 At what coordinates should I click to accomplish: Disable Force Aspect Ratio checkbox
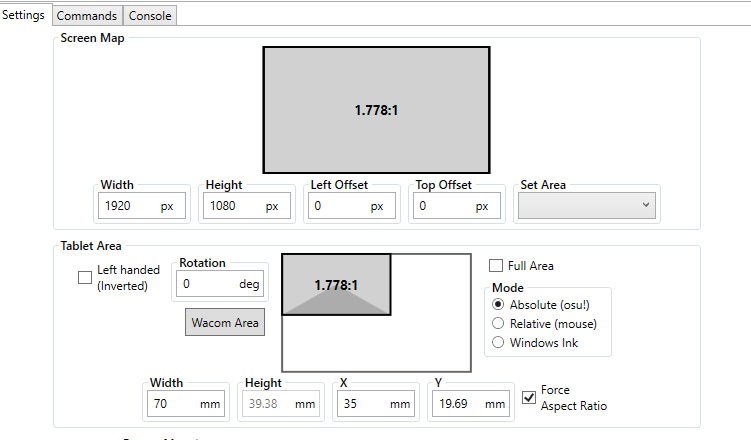(529, 397)
